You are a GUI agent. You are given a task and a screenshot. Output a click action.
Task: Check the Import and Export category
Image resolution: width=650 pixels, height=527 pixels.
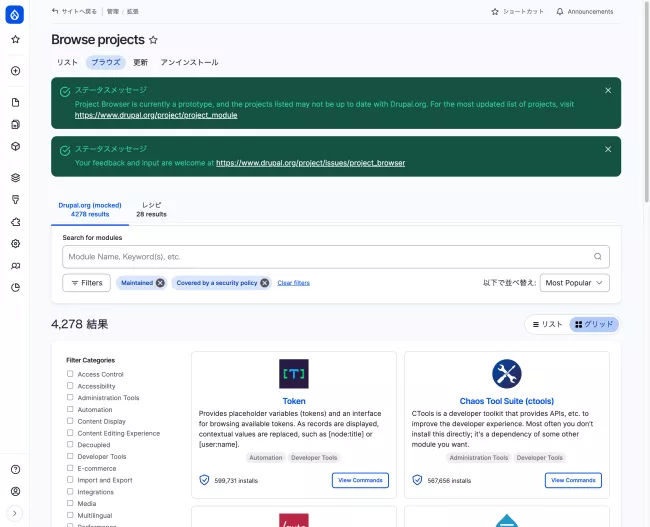click(70, 480)
